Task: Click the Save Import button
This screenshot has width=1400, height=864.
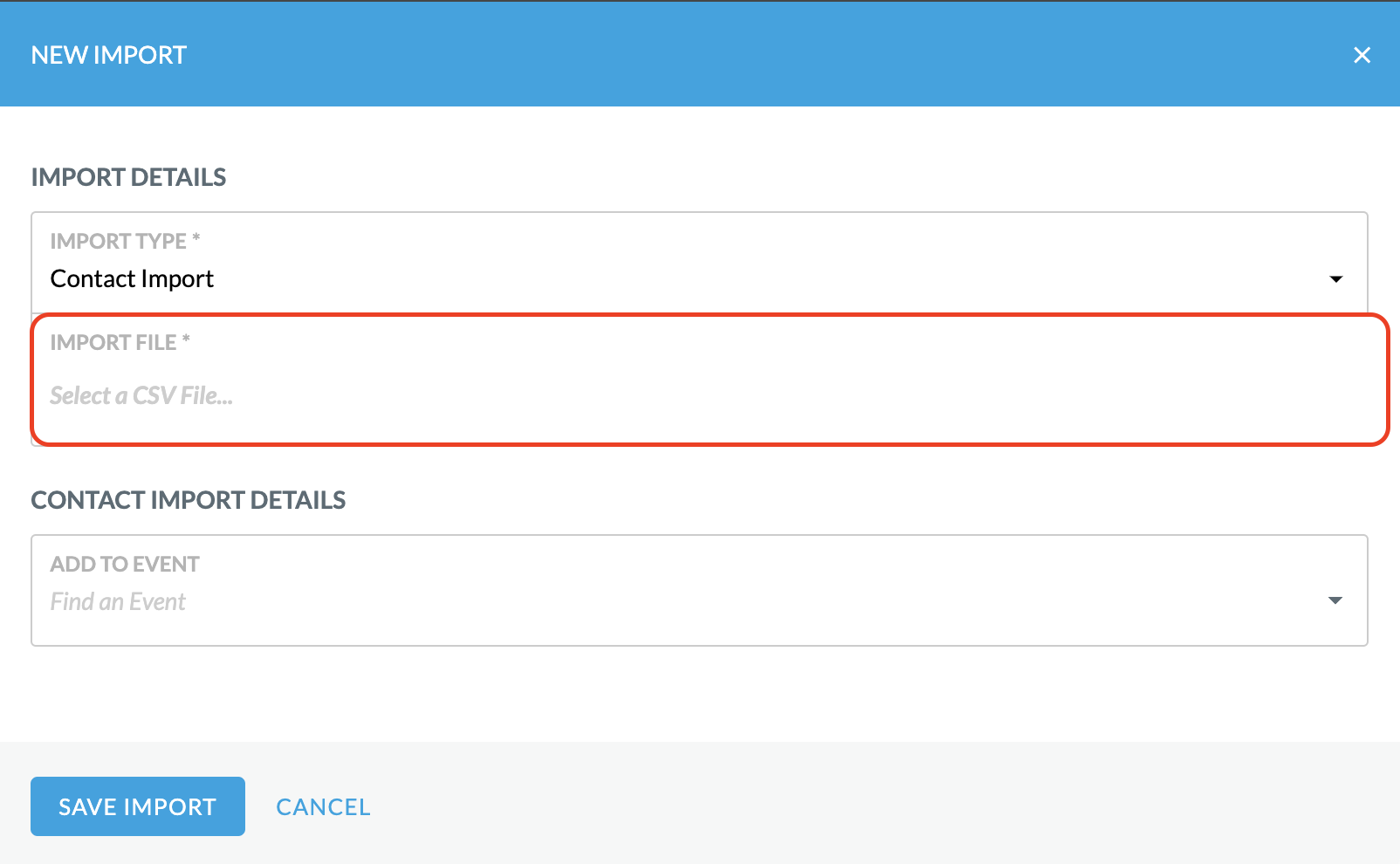Action: [x=138, y=806]
